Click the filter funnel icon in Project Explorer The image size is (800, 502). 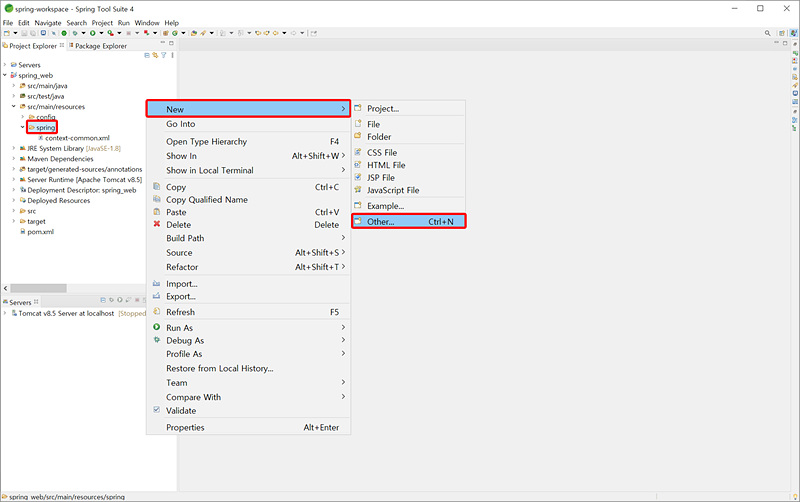coord(164,55)
